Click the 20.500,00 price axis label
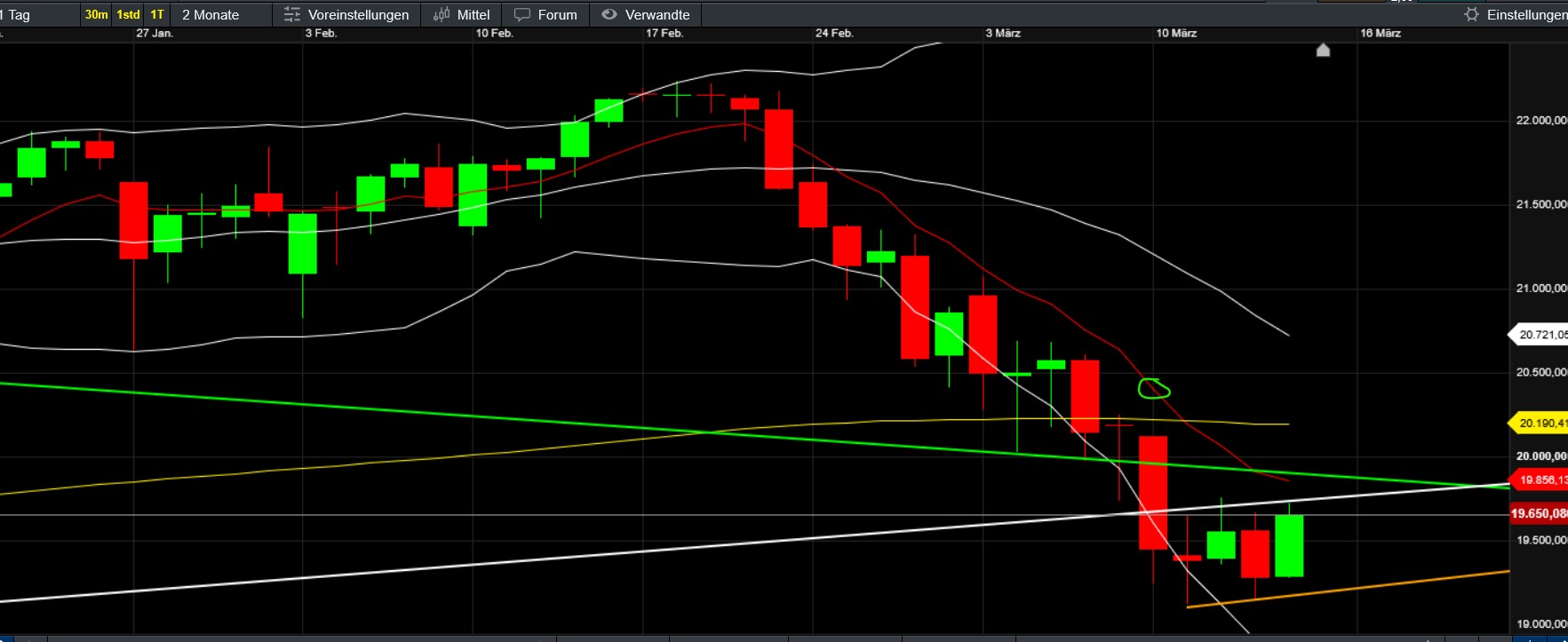The height and width of the screenshot is (642, 1568). (x=1541, y=372)
